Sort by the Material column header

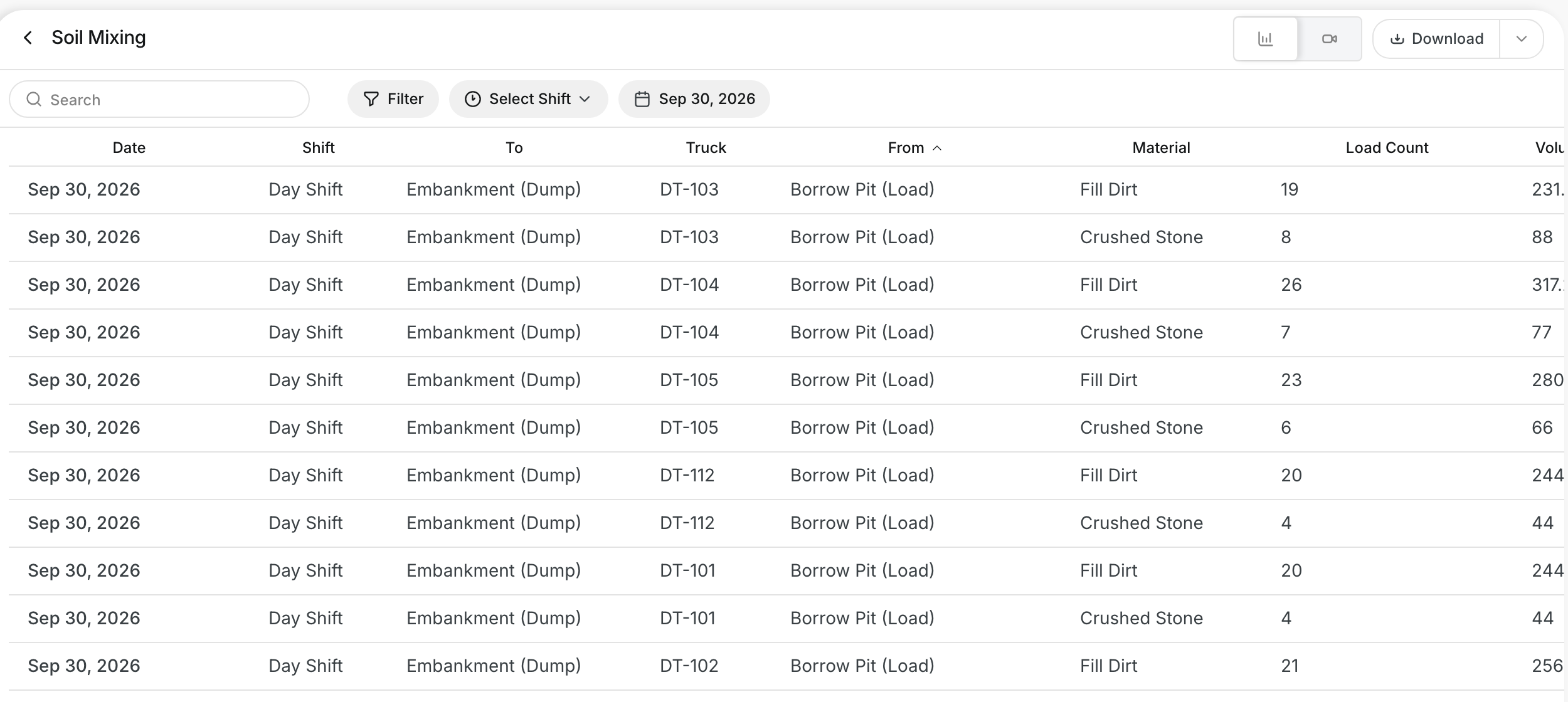(1162, 148)
